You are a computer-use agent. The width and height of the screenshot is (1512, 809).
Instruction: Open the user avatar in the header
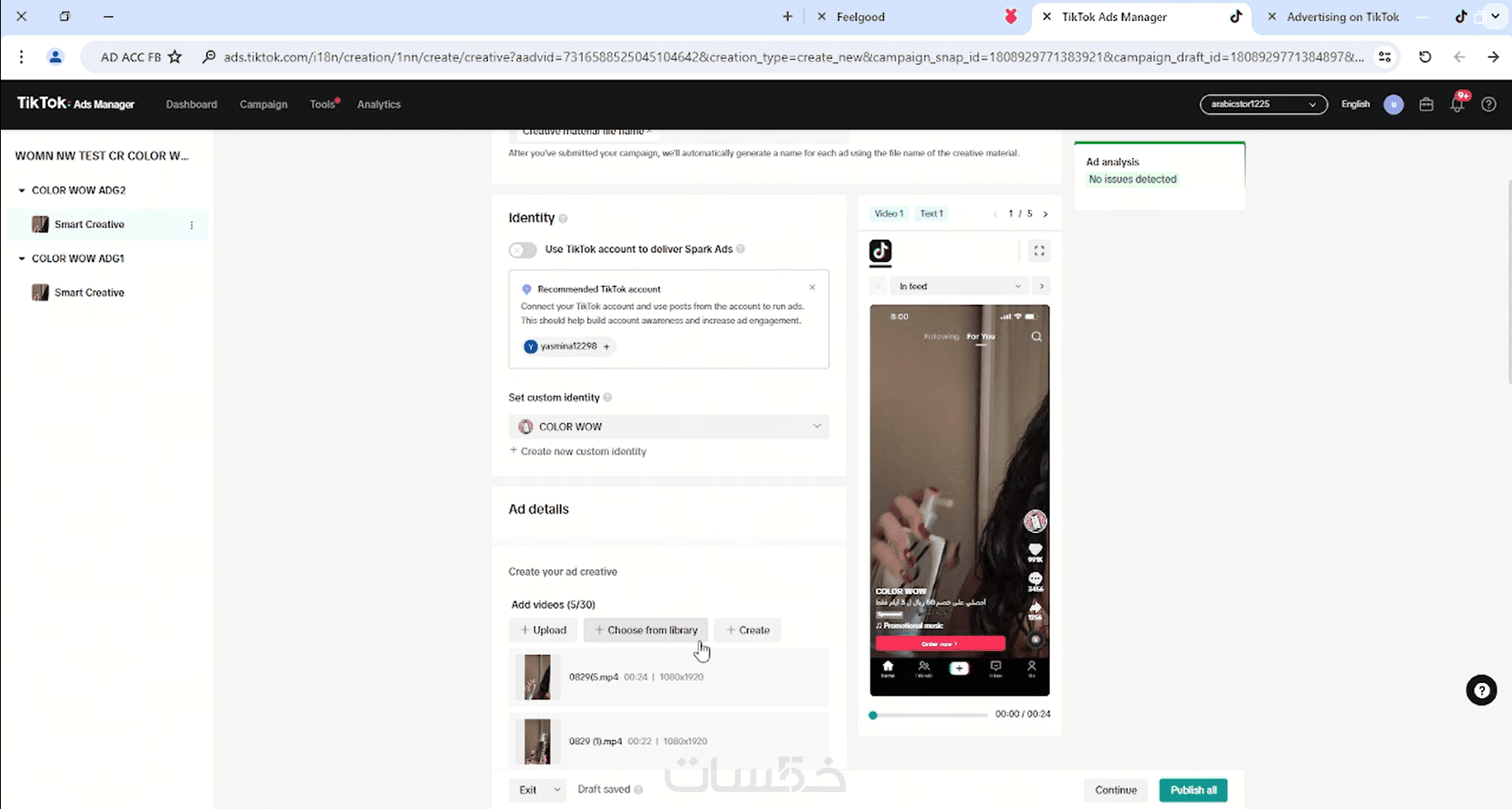pos(1394,104)
